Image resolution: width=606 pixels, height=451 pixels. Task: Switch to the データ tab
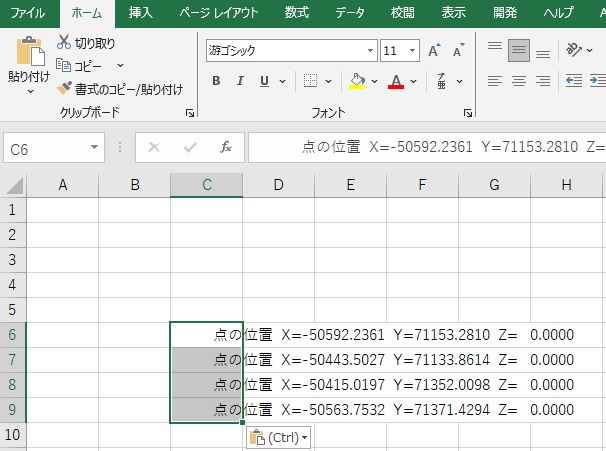pos(350,13)
